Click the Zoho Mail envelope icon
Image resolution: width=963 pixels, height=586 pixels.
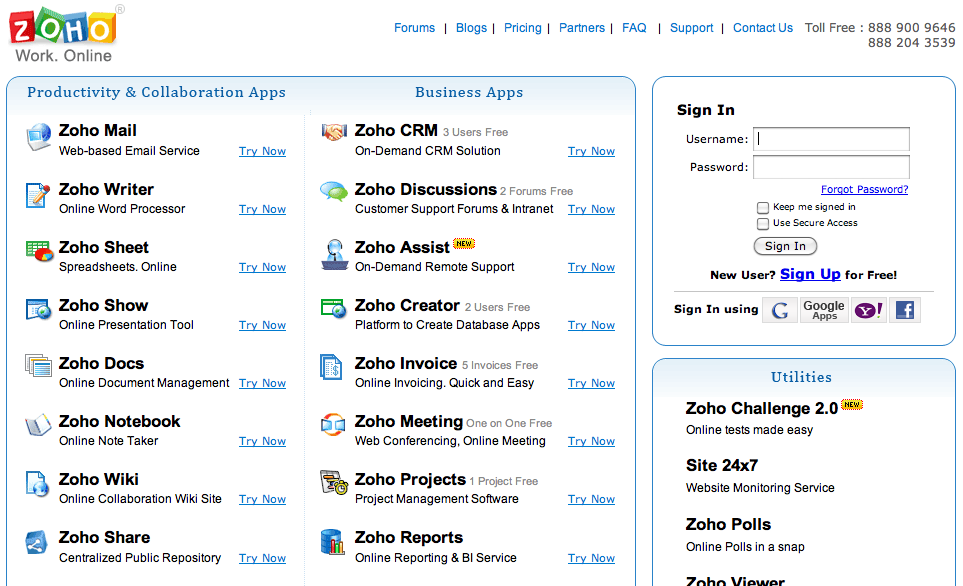39,137
